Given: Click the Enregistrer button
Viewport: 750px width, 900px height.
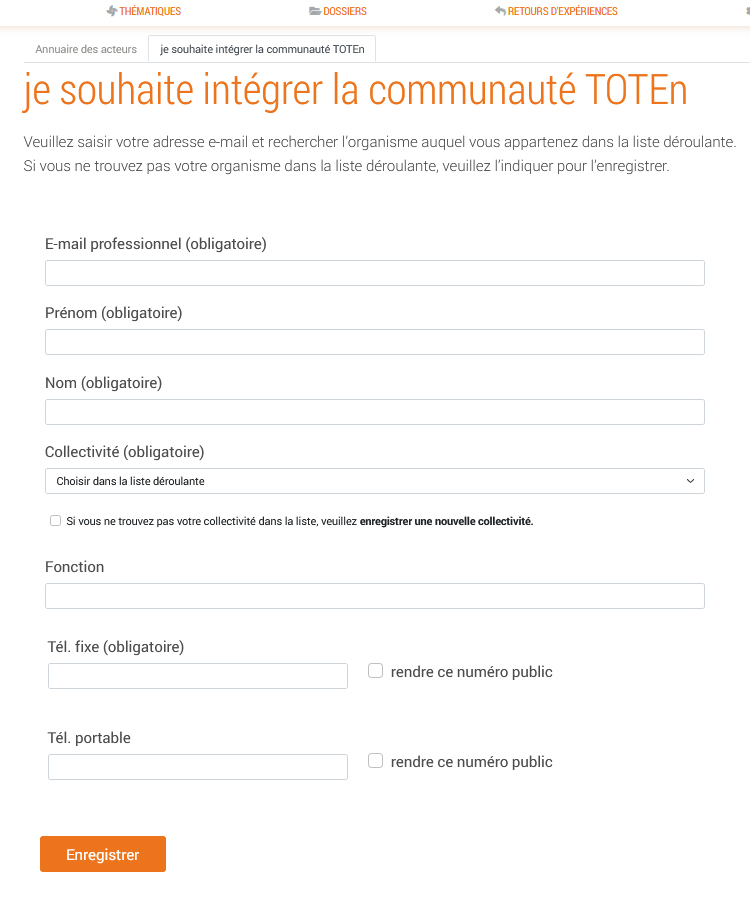Looking at the screenshot, I should (102, 854).
